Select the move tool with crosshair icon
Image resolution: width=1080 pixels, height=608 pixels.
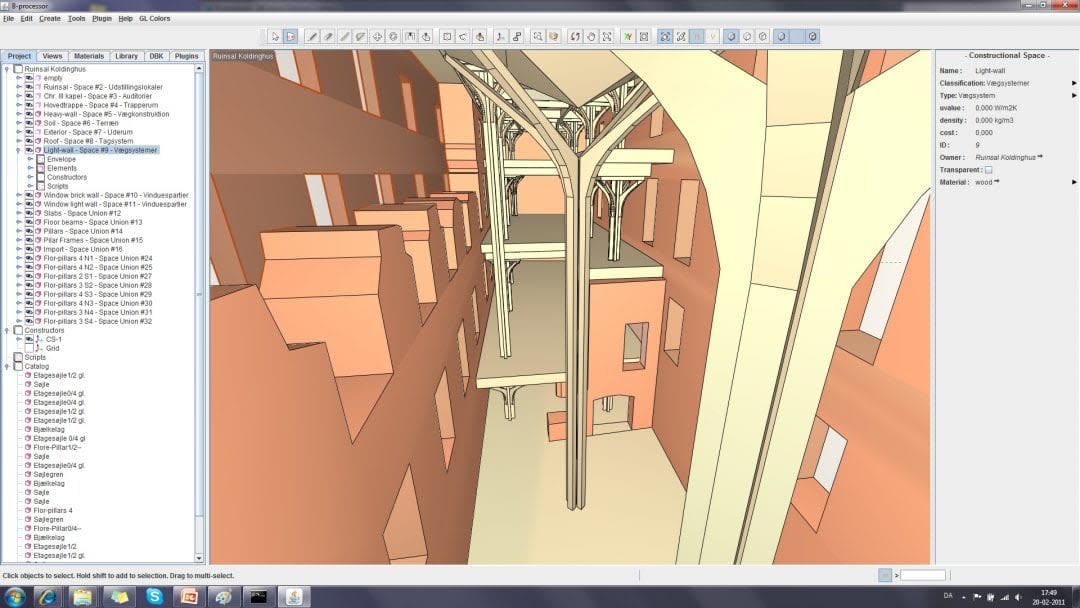tap(376, 36)
